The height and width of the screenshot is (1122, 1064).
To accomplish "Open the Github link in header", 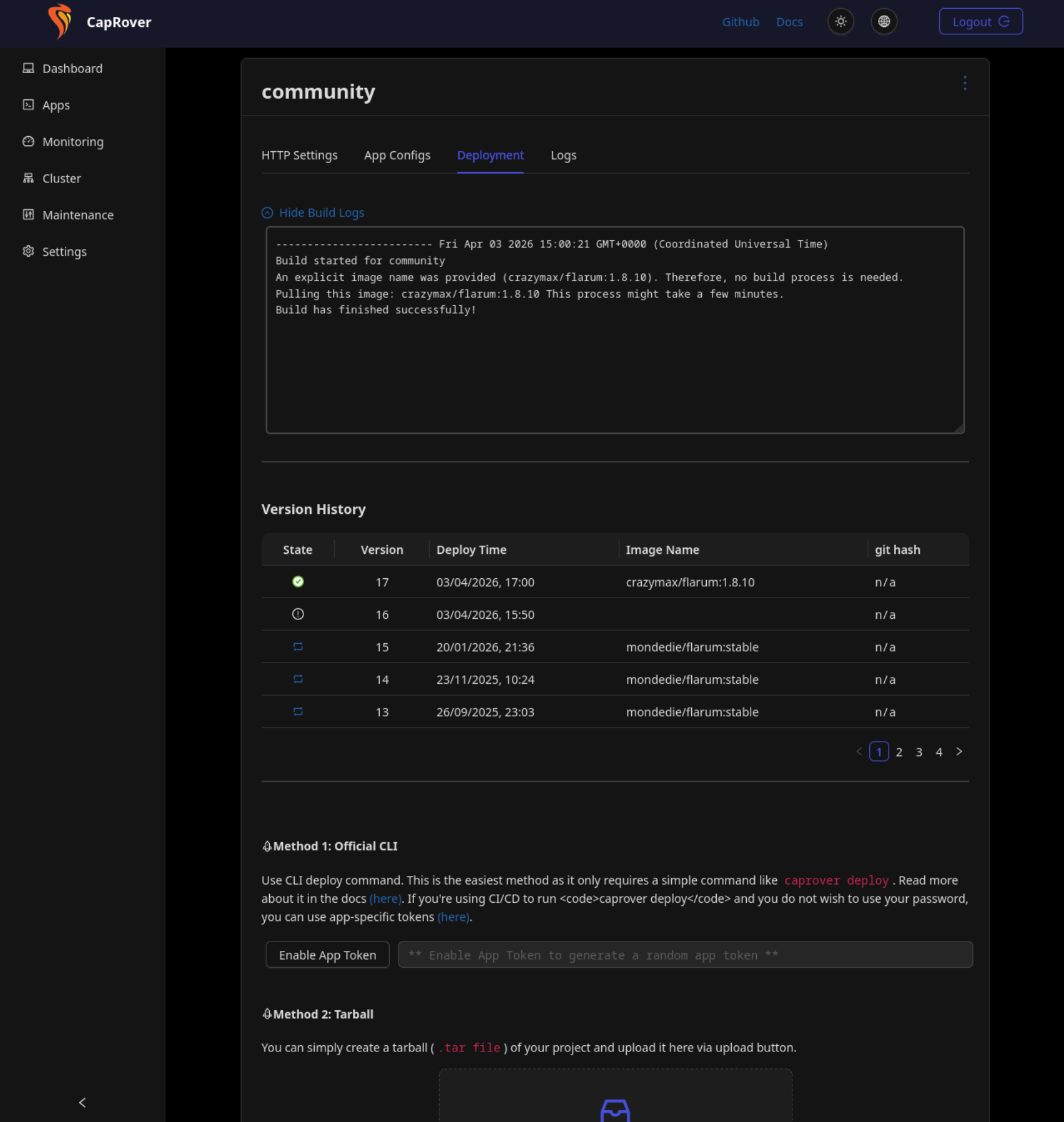I will click(741, 22).
